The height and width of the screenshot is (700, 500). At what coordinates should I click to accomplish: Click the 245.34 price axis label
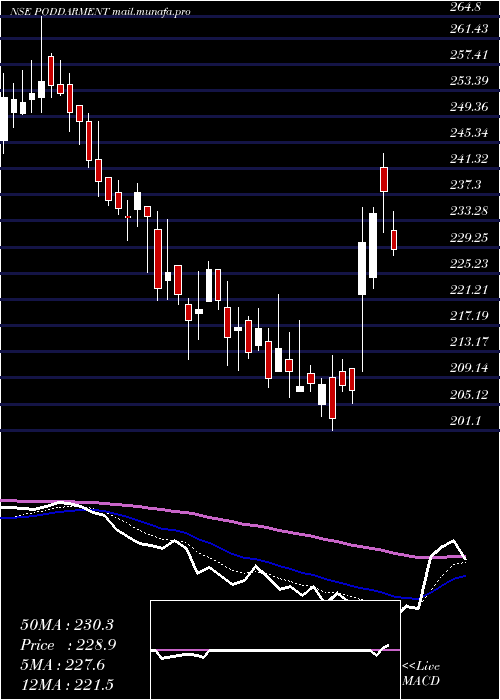471,133
